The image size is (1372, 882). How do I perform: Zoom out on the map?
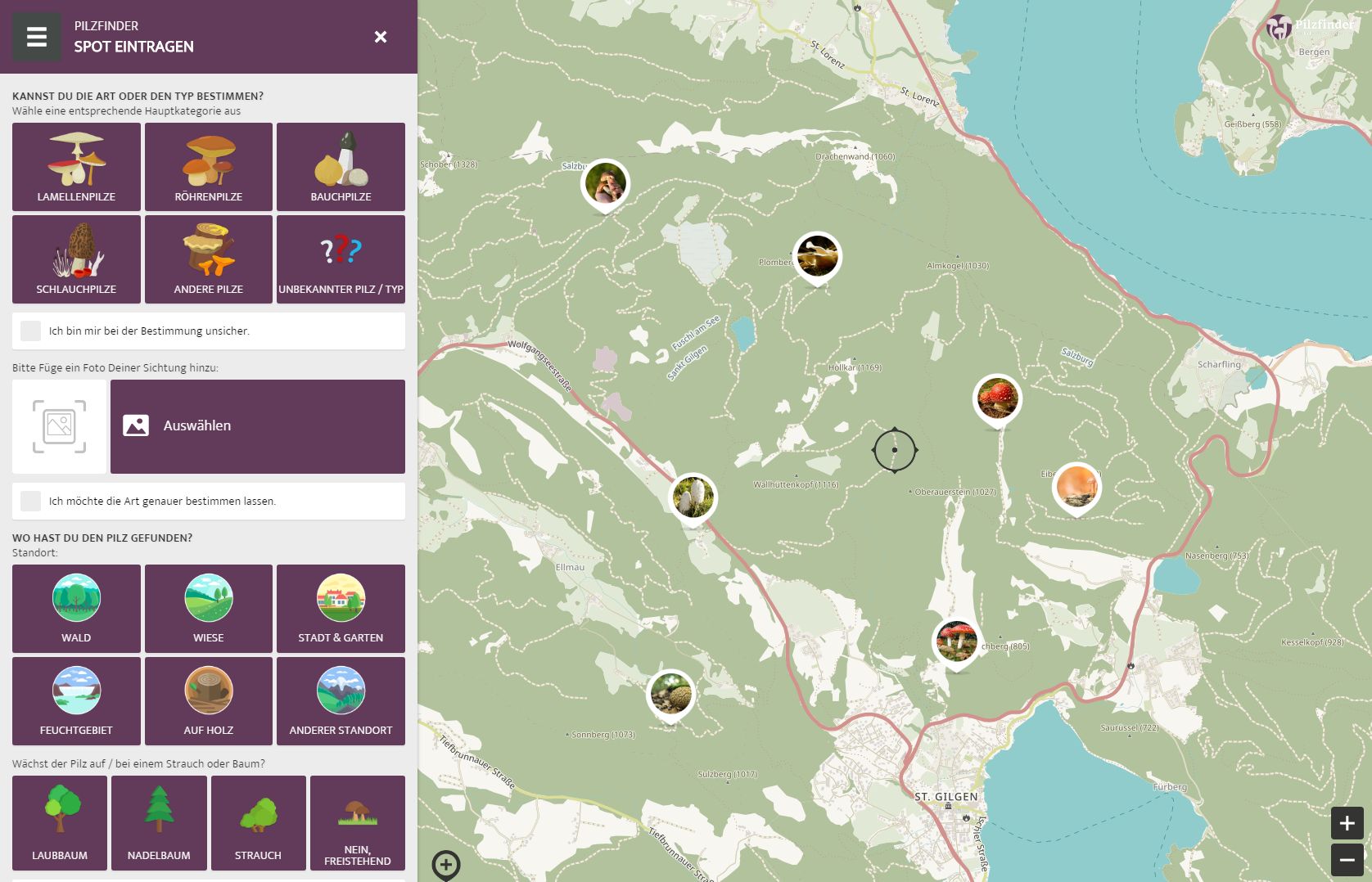(x=1347, y=860)
